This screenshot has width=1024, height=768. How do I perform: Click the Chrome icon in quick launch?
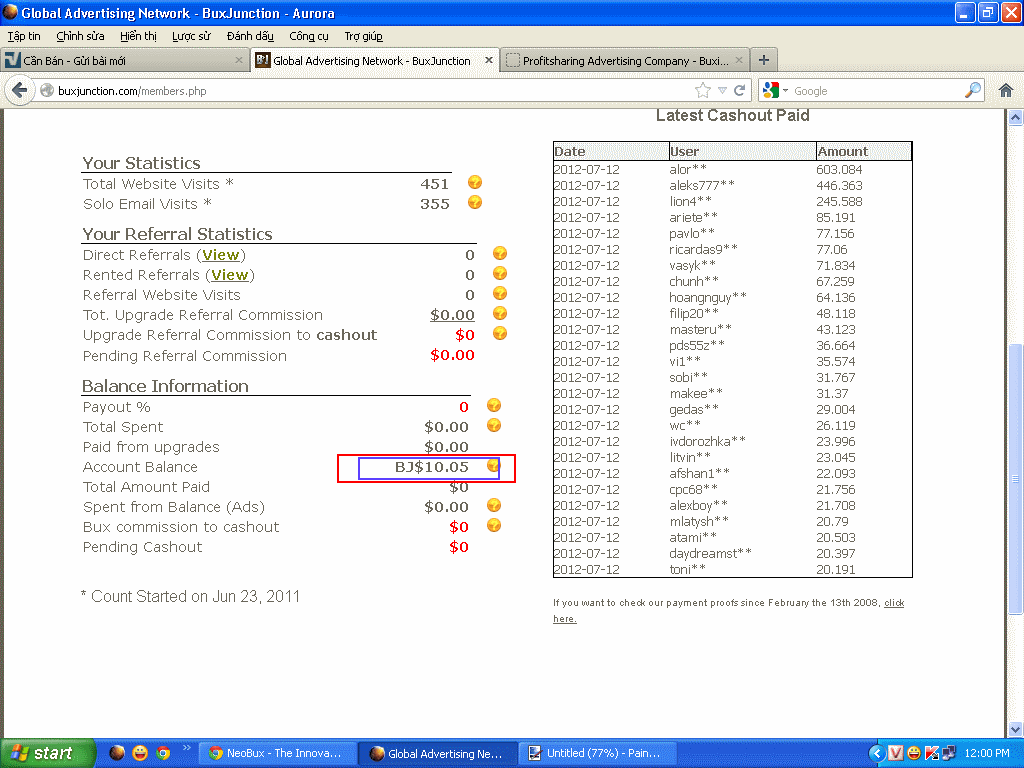click(x=163, y=753)
